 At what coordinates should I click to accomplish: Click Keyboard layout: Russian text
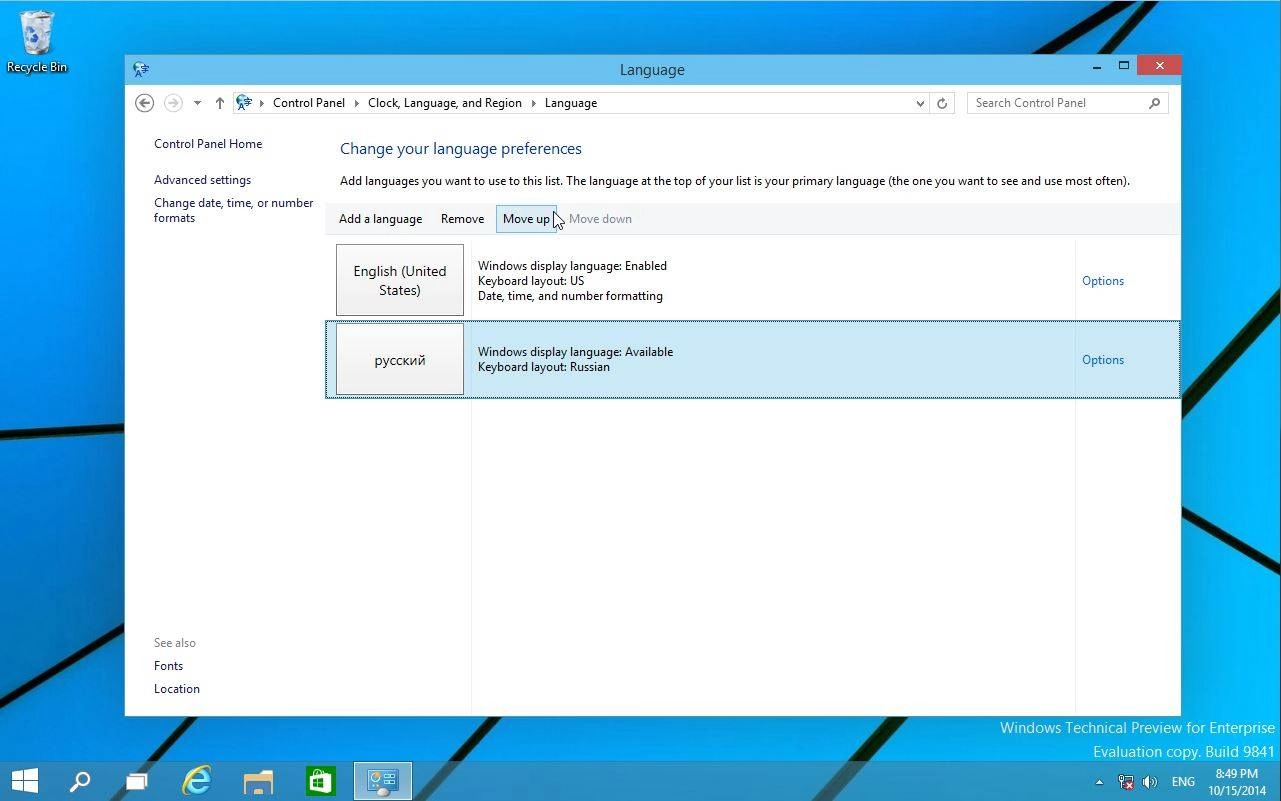544,367
